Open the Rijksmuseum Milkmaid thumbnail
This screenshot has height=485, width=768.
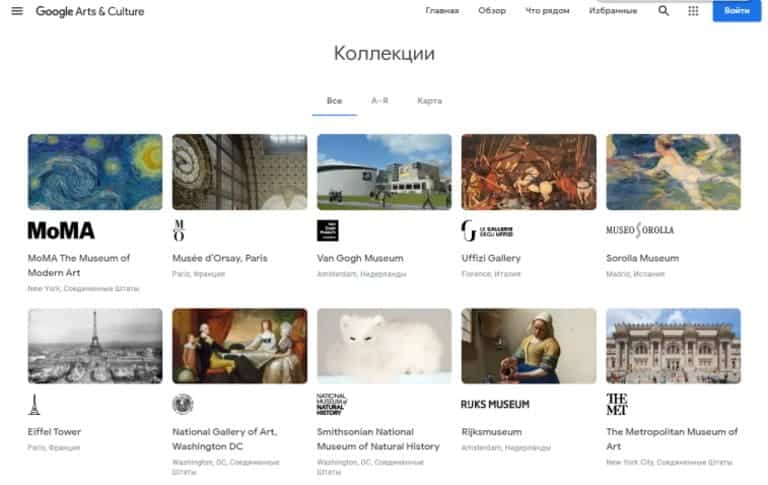pos(529,346)
